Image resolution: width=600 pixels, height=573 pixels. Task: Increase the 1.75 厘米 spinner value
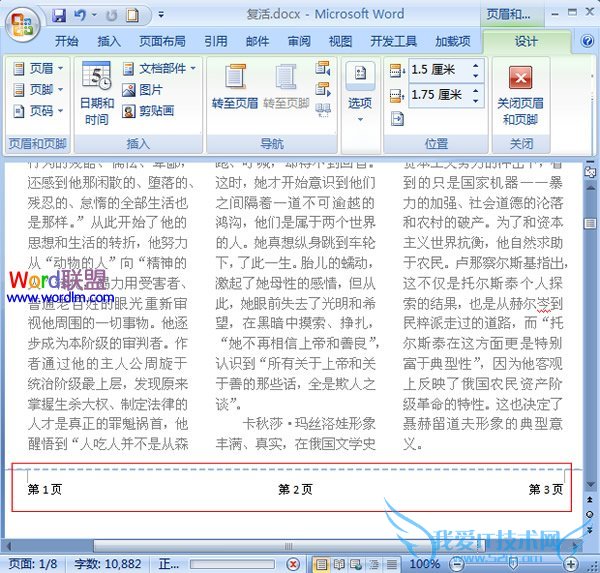(x=476, y=90)
